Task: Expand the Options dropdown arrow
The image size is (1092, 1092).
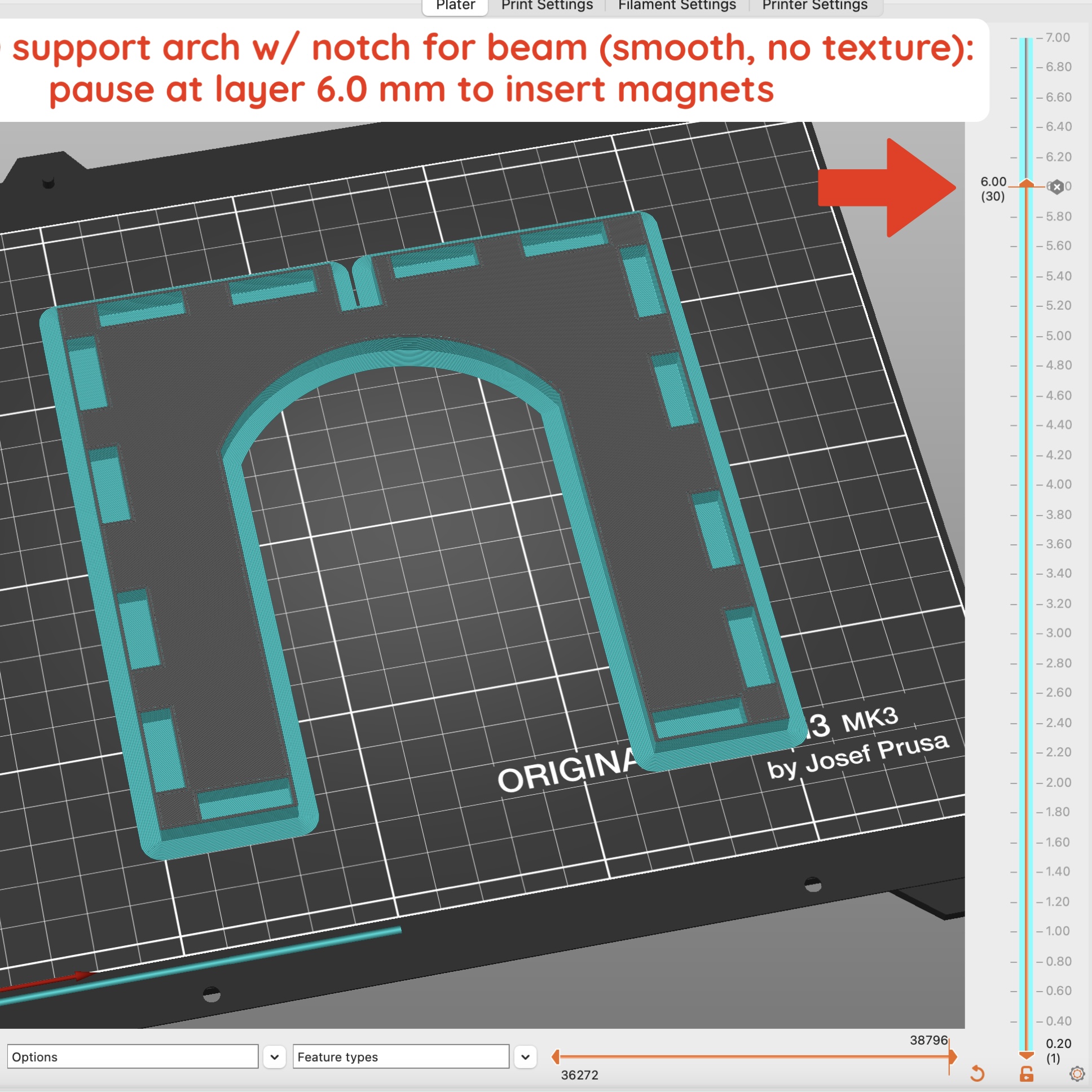Action: 274,1056
